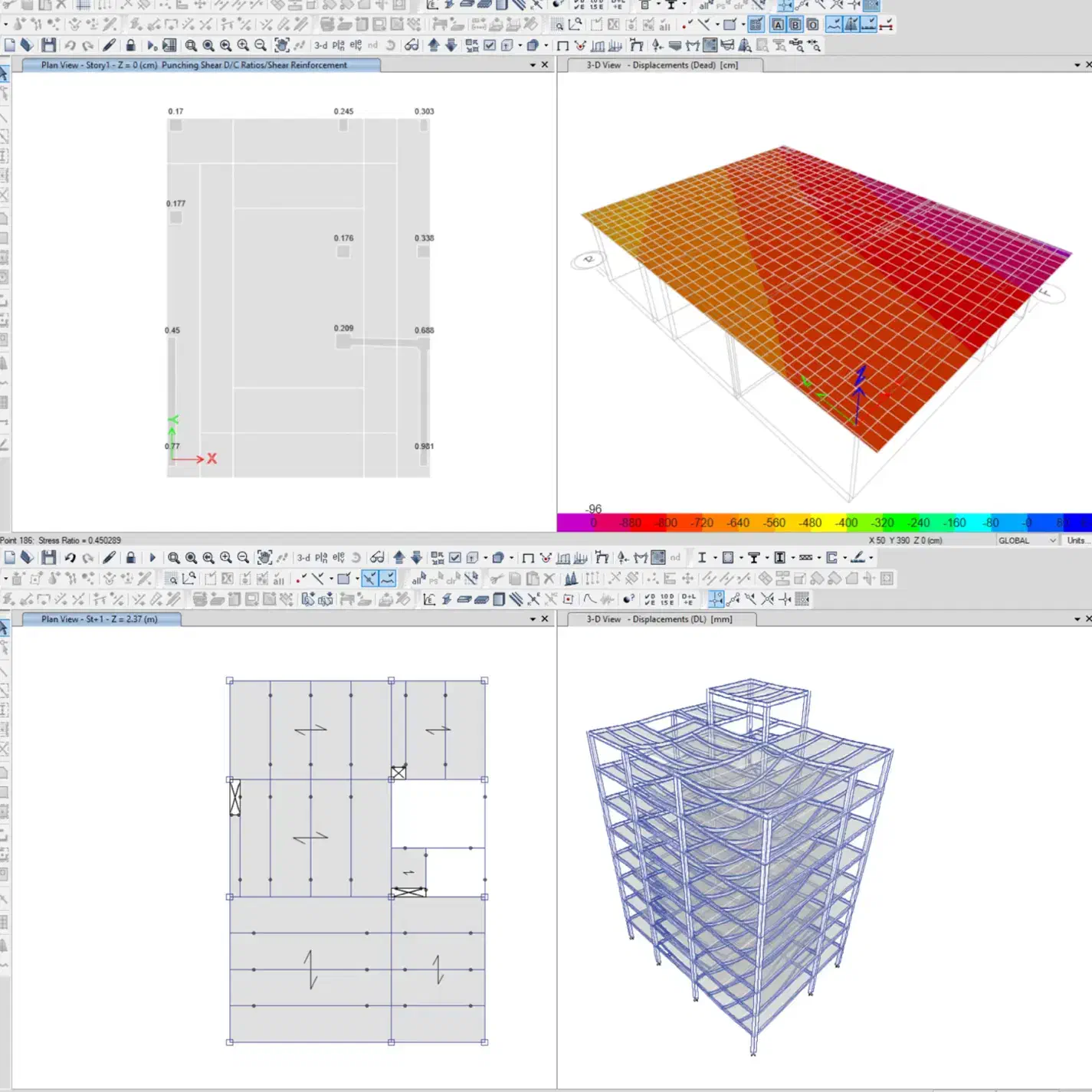
Task: Click the Undo arrow in lower toolbar
Action: tap(70, 558)
